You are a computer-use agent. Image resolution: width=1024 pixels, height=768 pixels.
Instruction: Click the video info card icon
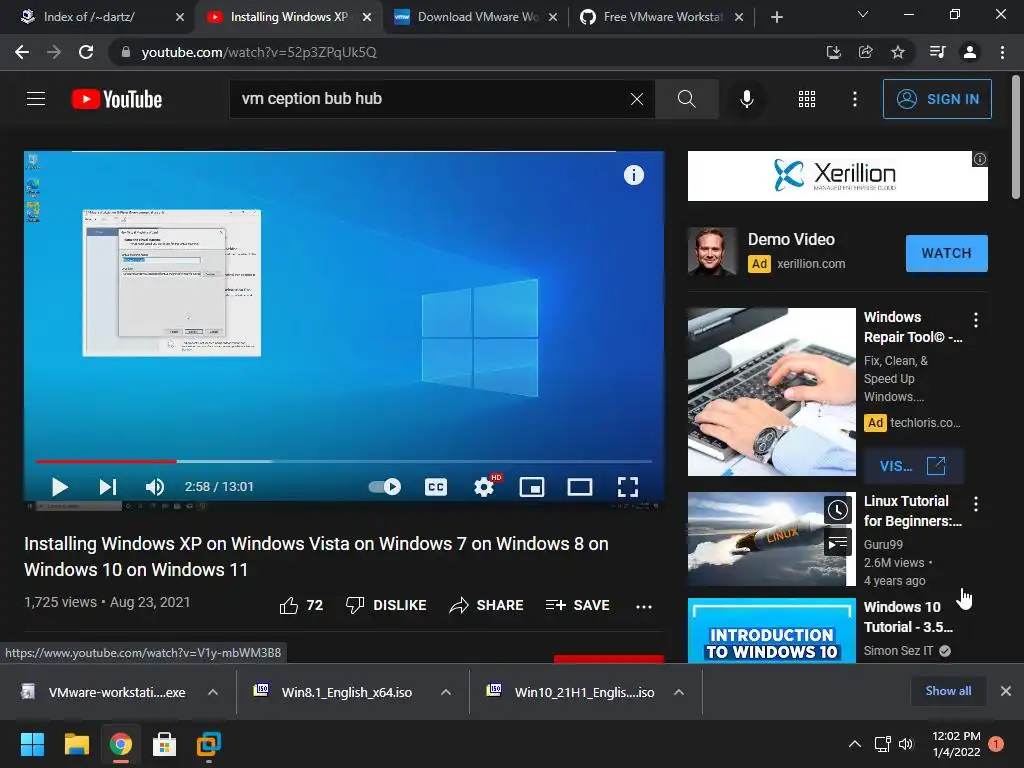(x=633, y=175)
